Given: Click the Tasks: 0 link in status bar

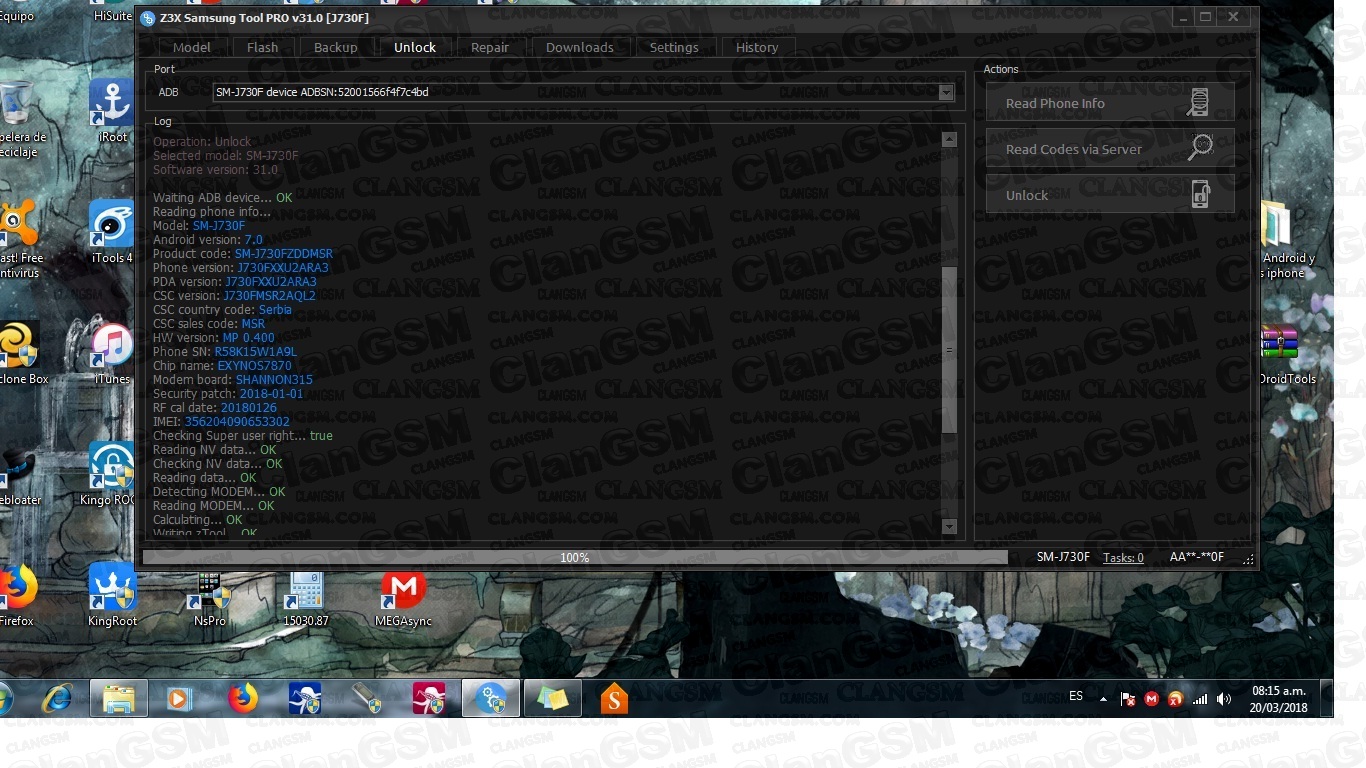Looking at the screenshot, I should coord(1123,557).
